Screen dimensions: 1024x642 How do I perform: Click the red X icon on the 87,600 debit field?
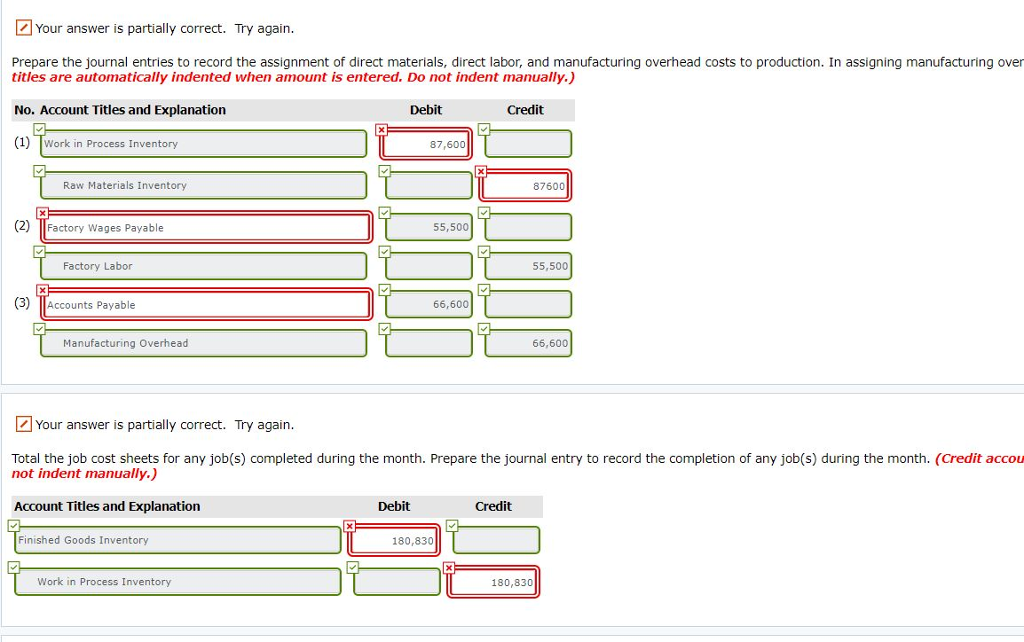[x=381, y=129]
